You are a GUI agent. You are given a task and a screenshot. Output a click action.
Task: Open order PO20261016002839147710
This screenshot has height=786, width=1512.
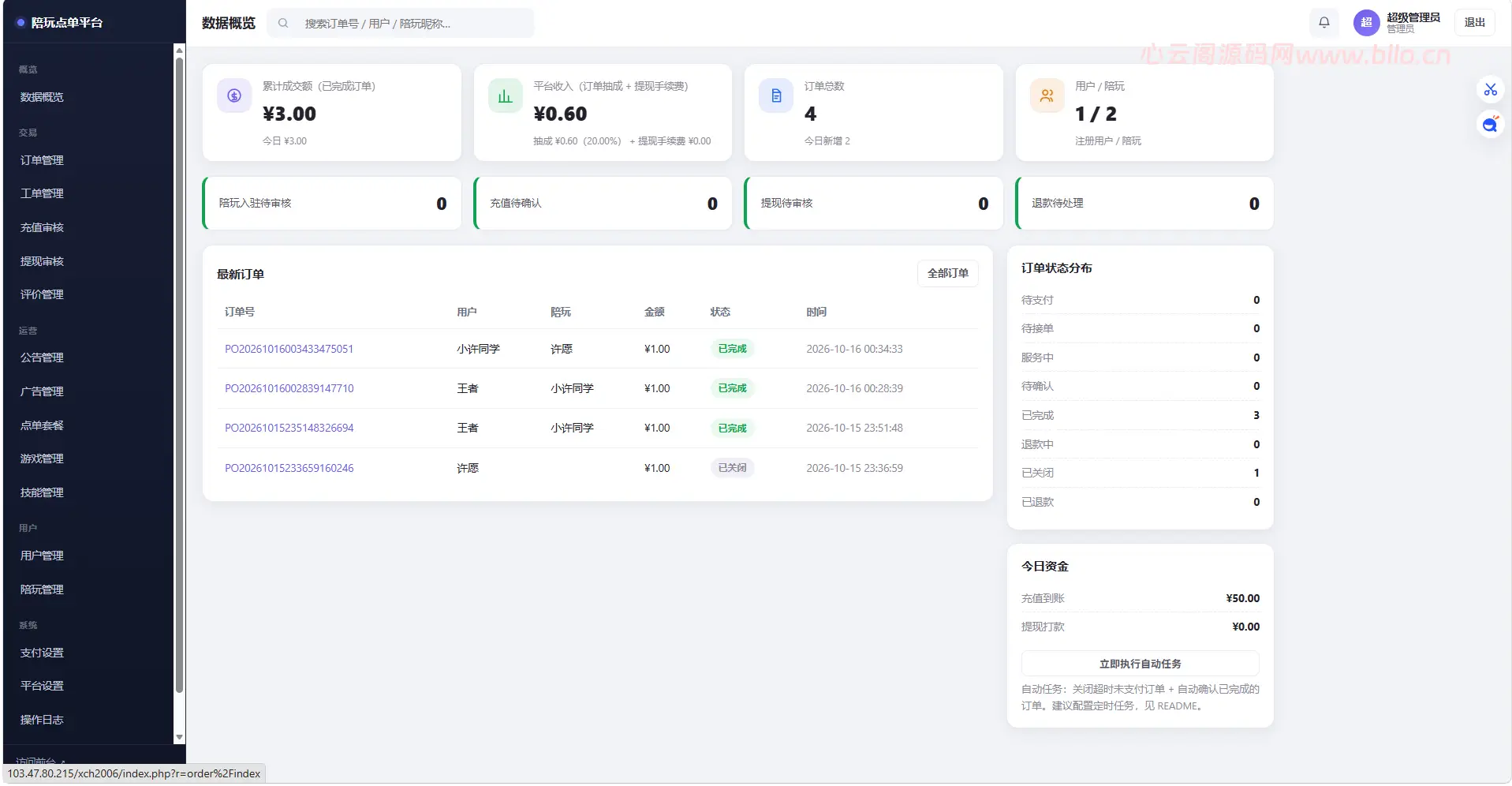[289, 388]
